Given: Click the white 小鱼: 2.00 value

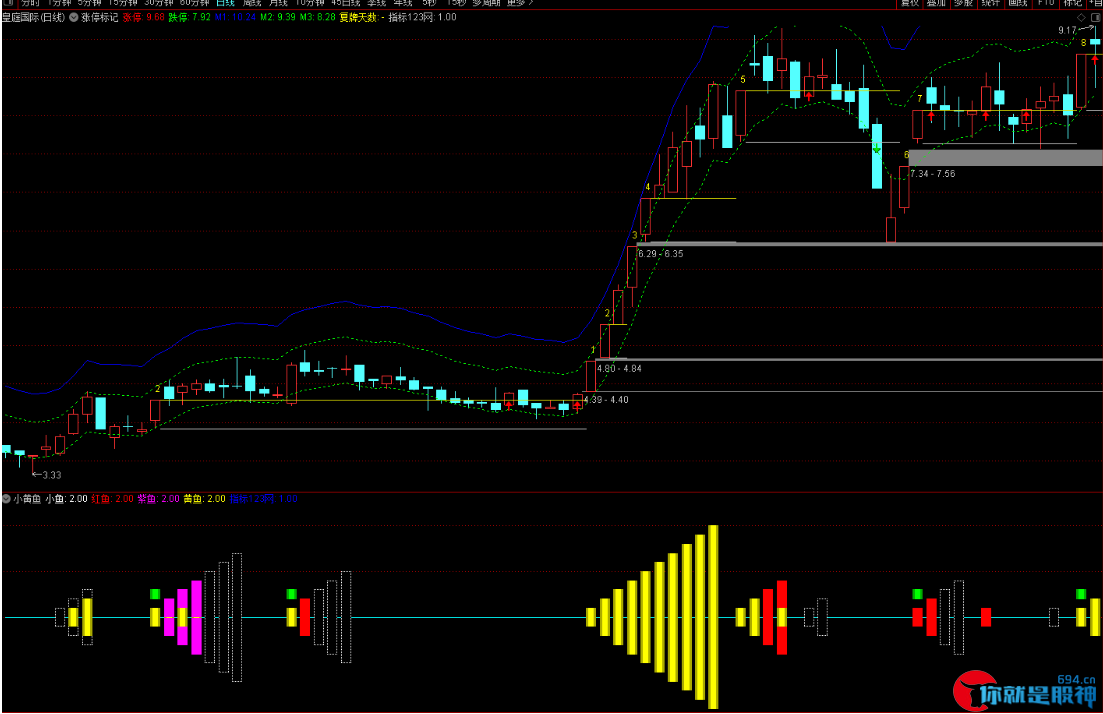Looking at the screenshot, I should [x=67, y=499].
